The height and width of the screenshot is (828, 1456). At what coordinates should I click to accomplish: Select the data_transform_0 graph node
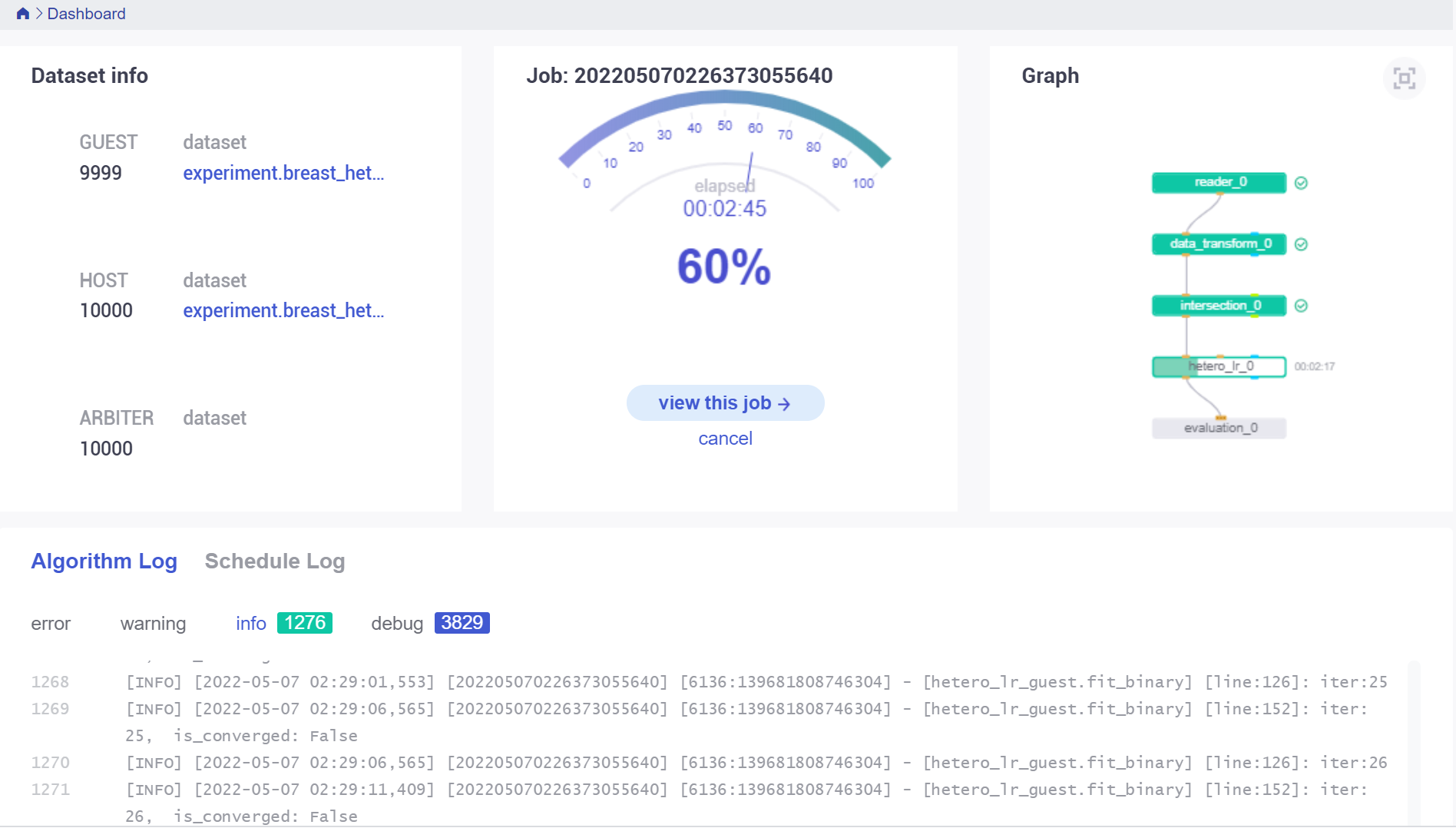point(1219,244)
